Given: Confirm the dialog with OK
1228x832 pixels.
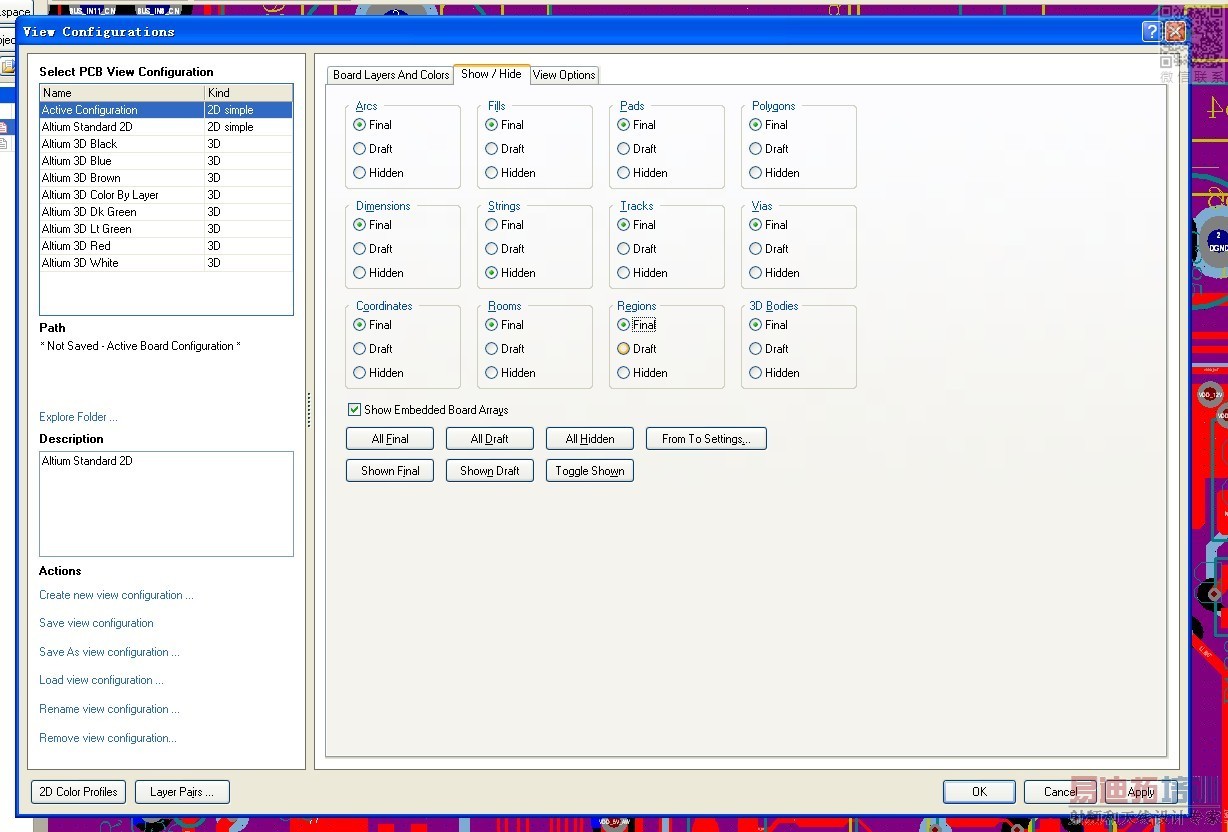Looking at the screenshot, I should coord(979,792).
